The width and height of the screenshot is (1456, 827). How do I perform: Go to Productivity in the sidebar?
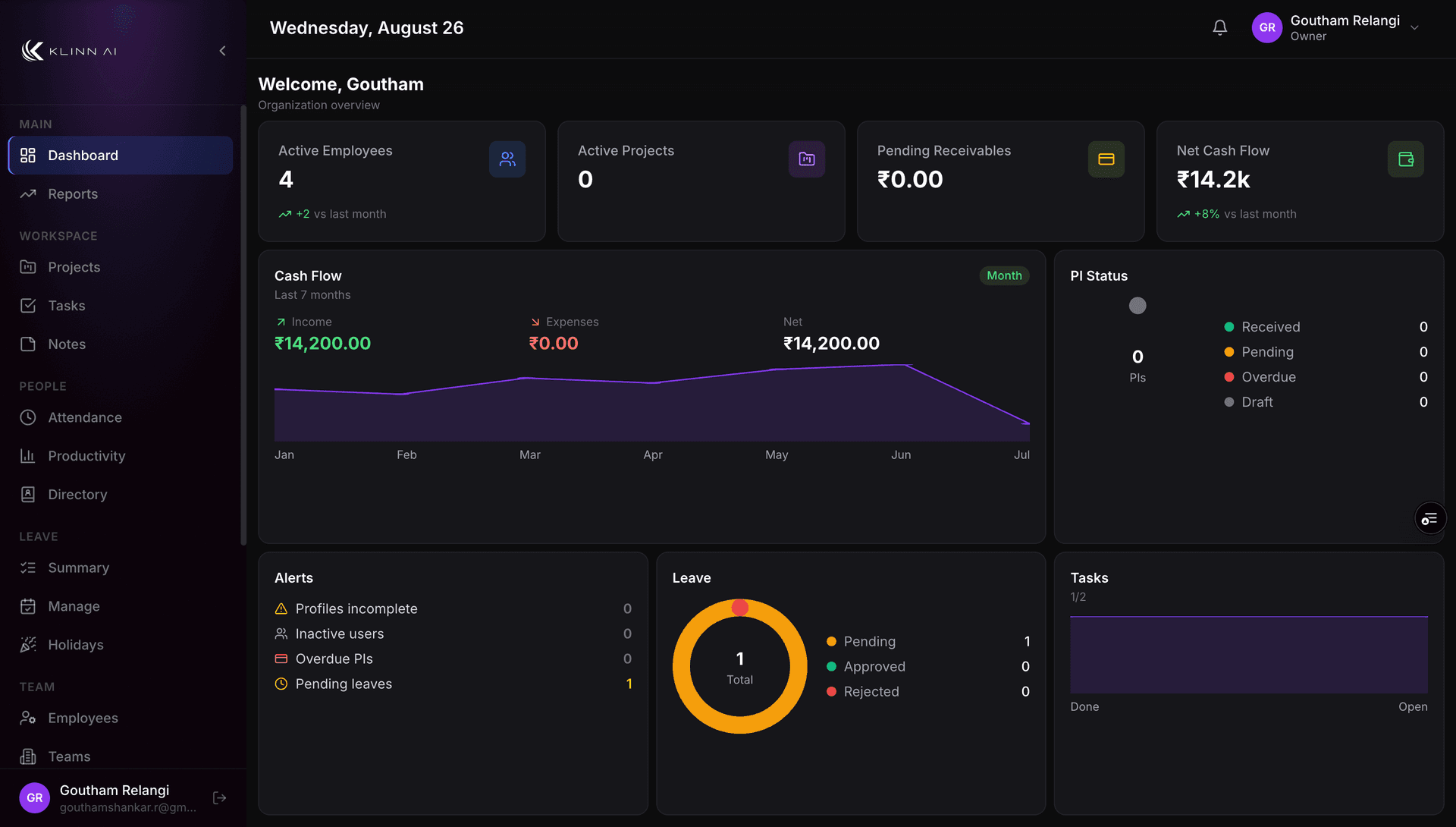pyautogui.click(x=121, y=456)
